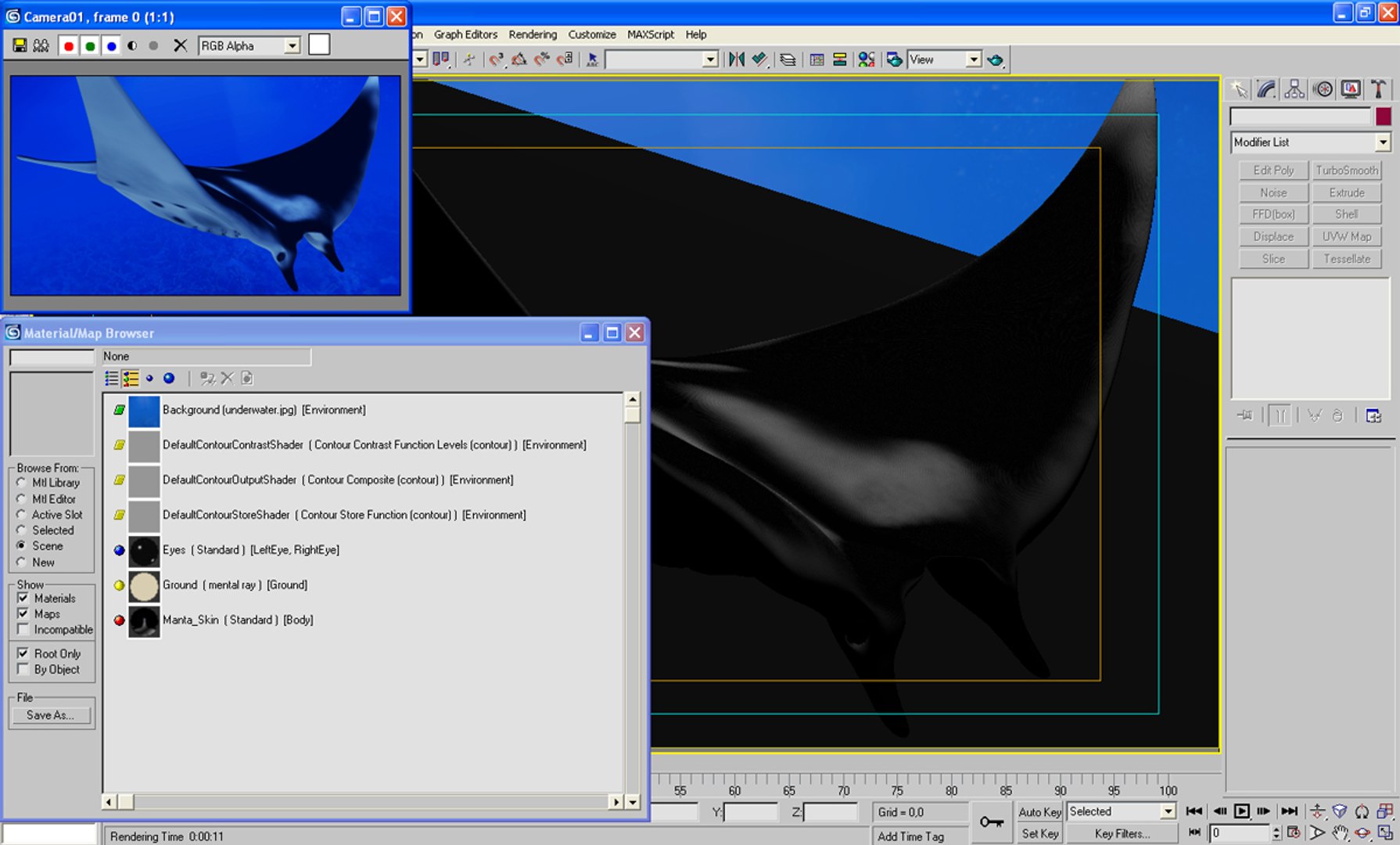Toggle the red channel display
The width and height of the screenshot is (1400, 845).
[69, 46]
